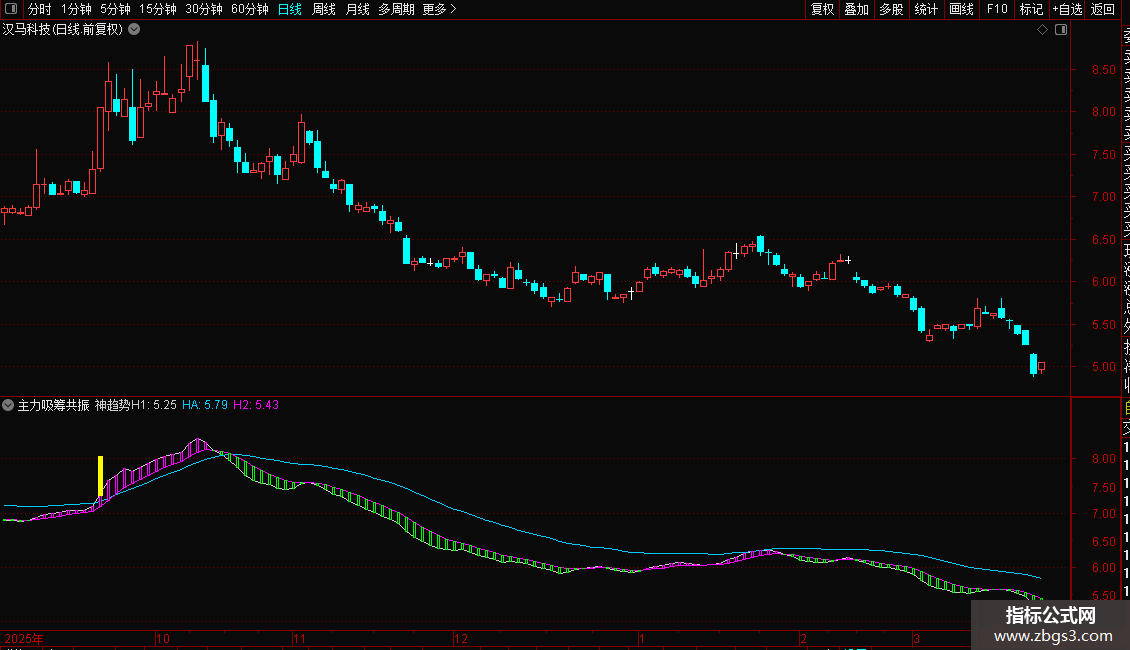Click the 5.00 price axis label in main chart
Viewport: 1130px width, 650px height.
[1103, 367]
